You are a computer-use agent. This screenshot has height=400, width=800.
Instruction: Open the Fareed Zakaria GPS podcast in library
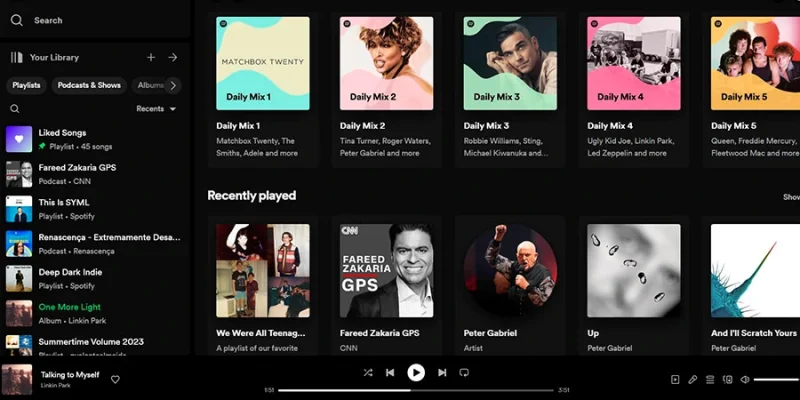[95, 174]
